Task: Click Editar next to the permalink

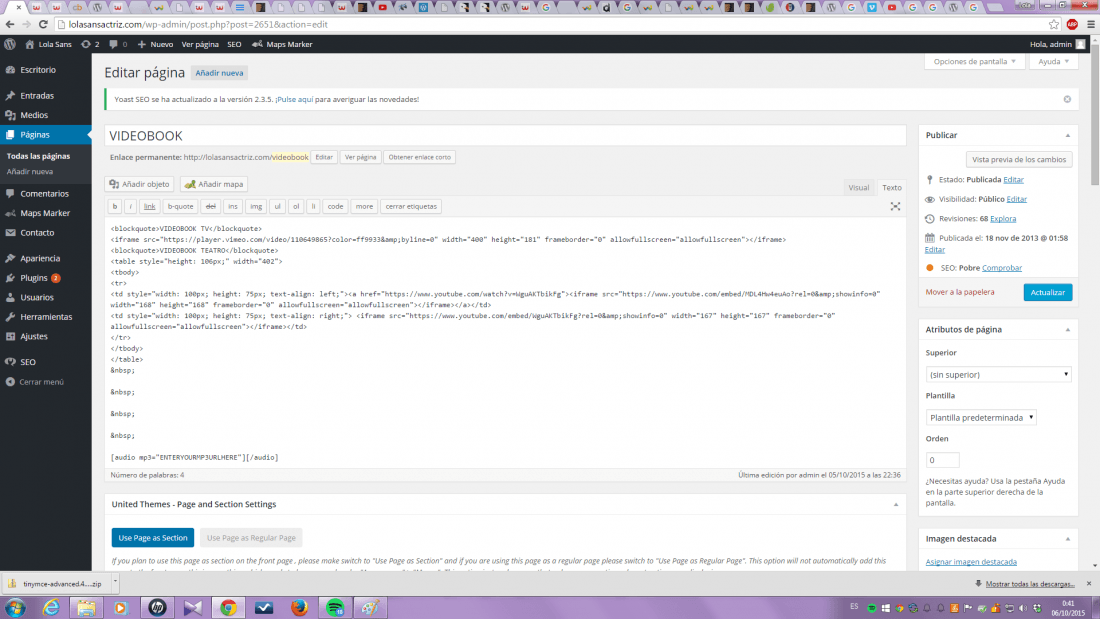Action: point(323,157)
